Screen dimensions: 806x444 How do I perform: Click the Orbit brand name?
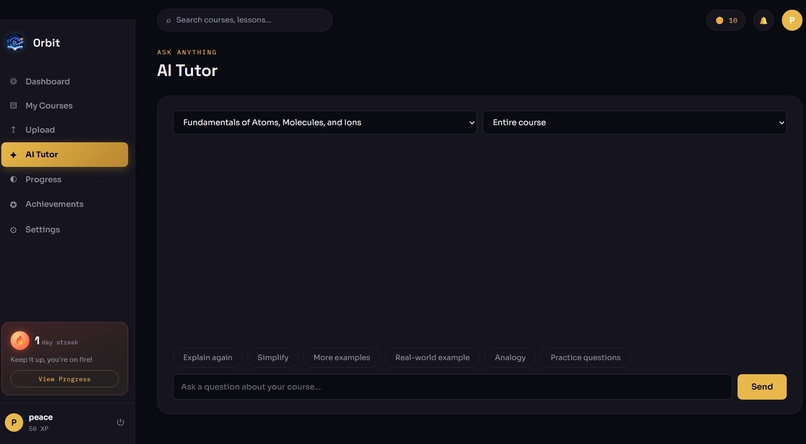pyautogui.click(x=46, y=43)
